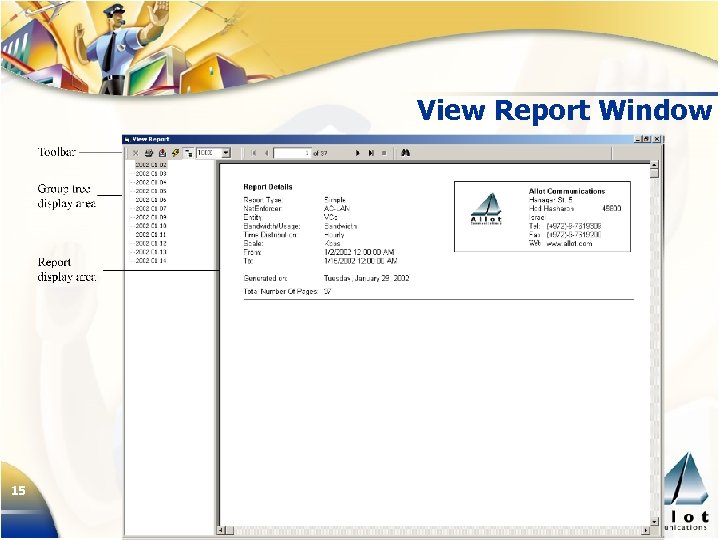Viewport: 720px width, 540px height.
Task: Go to next page toolbar arrow
Action: [x=358, y=153]
